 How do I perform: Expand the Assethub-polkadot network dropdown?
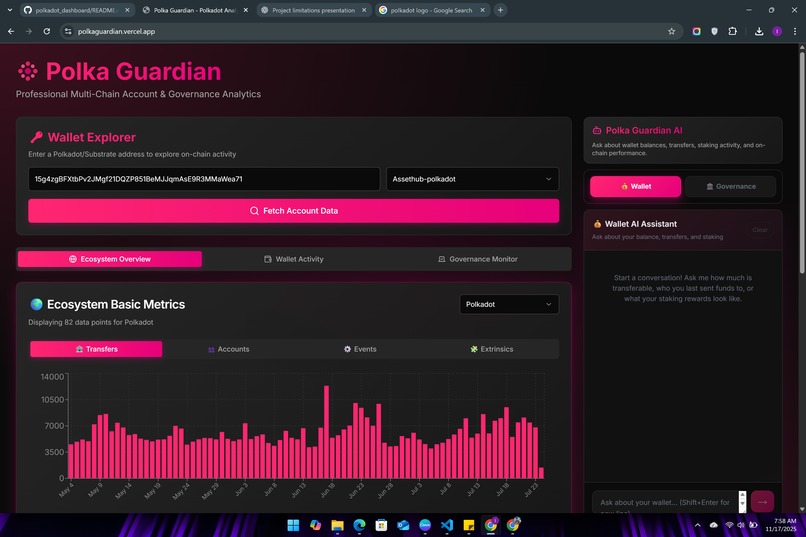point(472,179)
